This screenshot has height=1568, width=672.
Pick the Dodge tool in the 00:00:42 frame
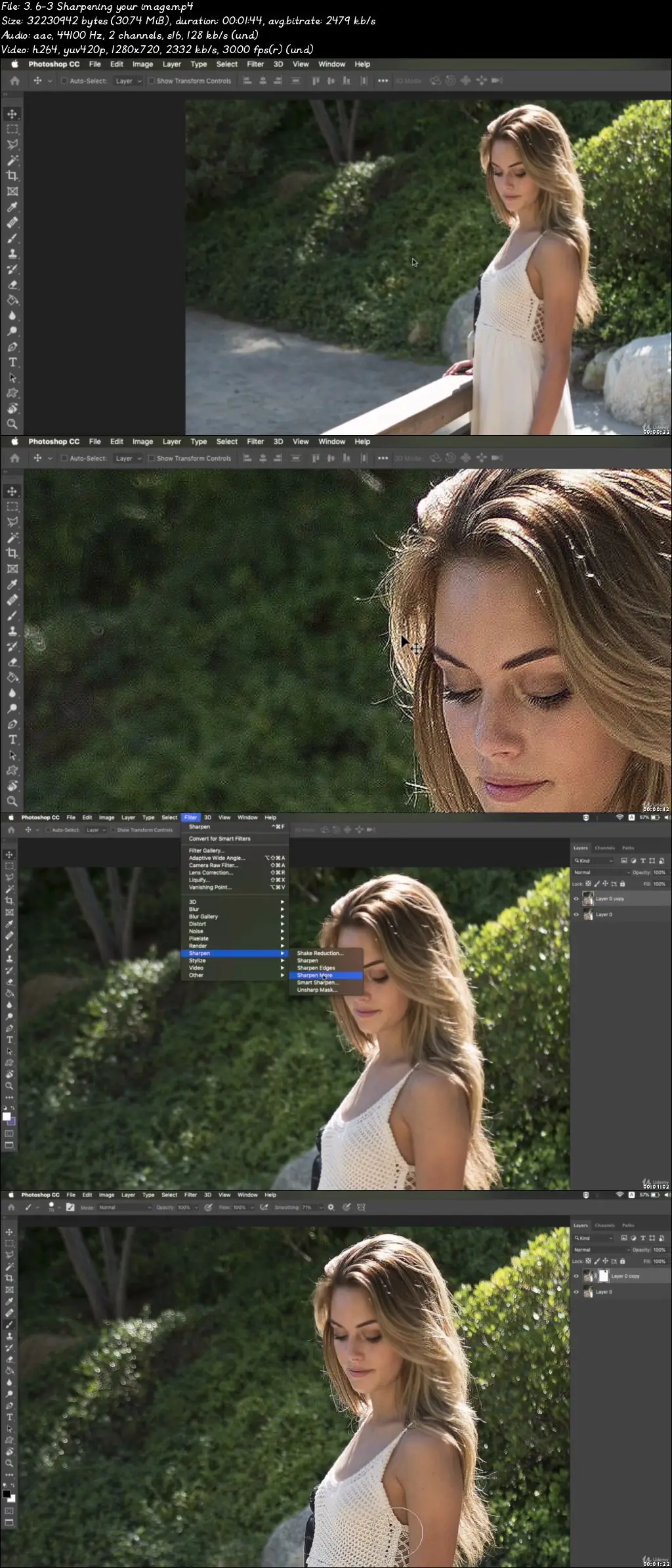pyautogui.click(x=12, y=709)
